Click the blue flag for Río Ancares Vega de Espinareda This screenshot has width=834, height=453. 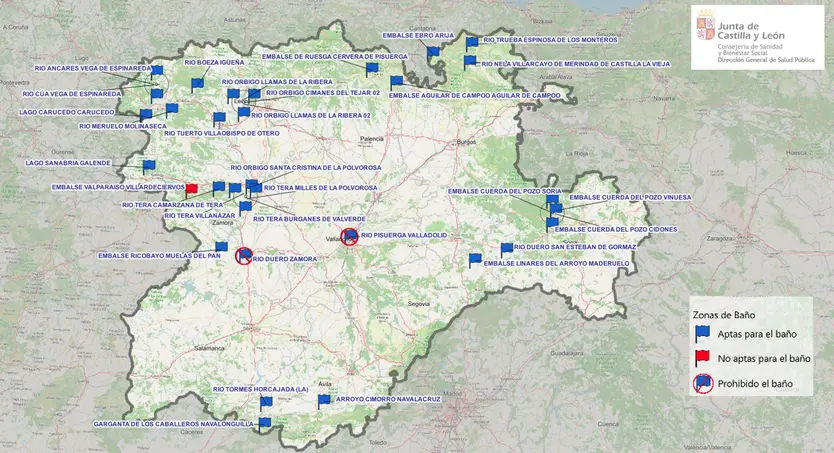click(x=156, y=71)
